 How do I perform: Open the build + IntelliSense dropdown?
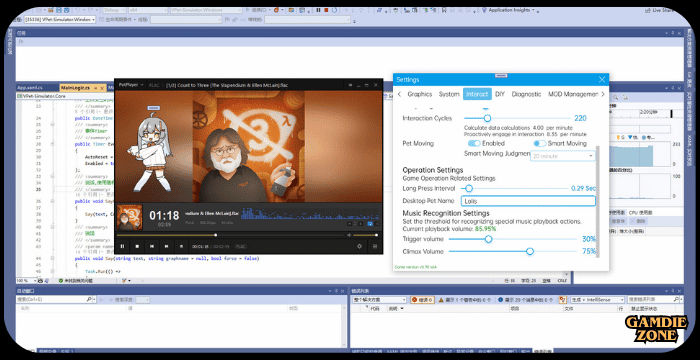coord(597,300)
